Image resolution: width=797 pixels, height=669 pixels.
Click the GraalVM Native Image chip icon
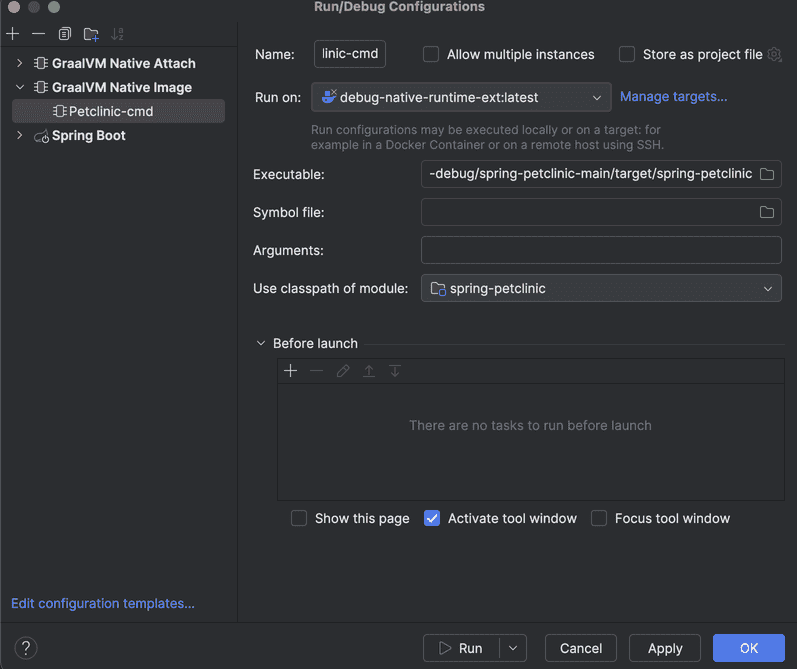click(x=41, y=87)
